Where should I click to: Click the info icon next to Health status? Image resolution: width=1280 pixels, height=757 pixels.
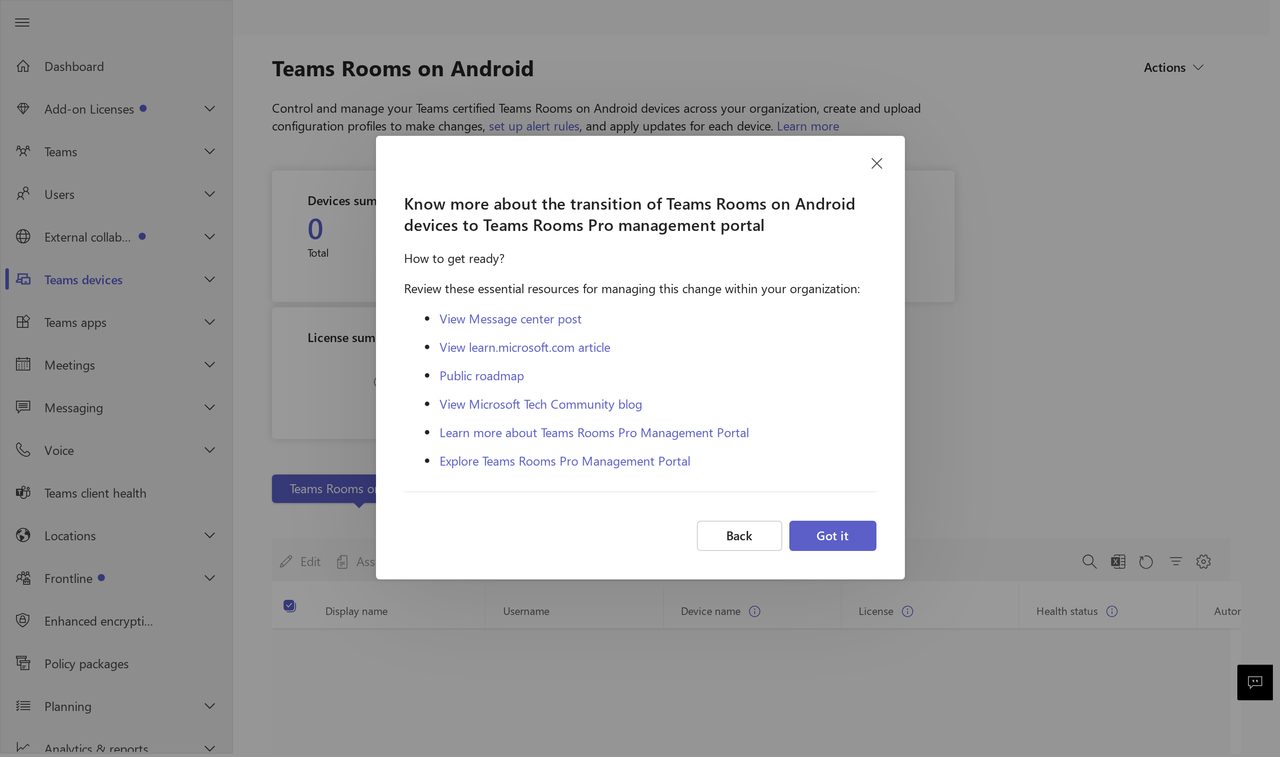pos(1112,611)
